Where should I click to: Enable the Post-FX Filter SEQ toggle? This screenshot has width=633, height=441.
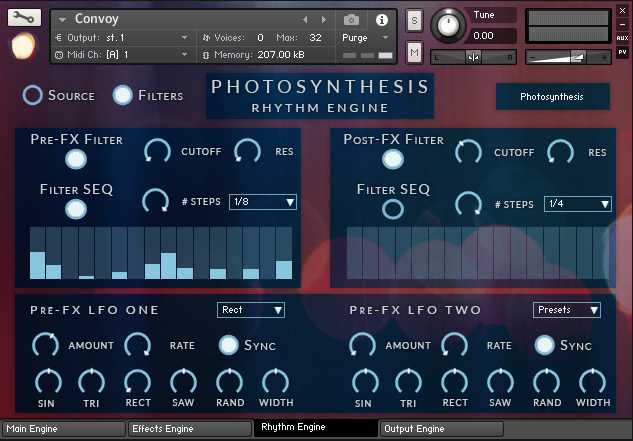(x=393, y=208)
